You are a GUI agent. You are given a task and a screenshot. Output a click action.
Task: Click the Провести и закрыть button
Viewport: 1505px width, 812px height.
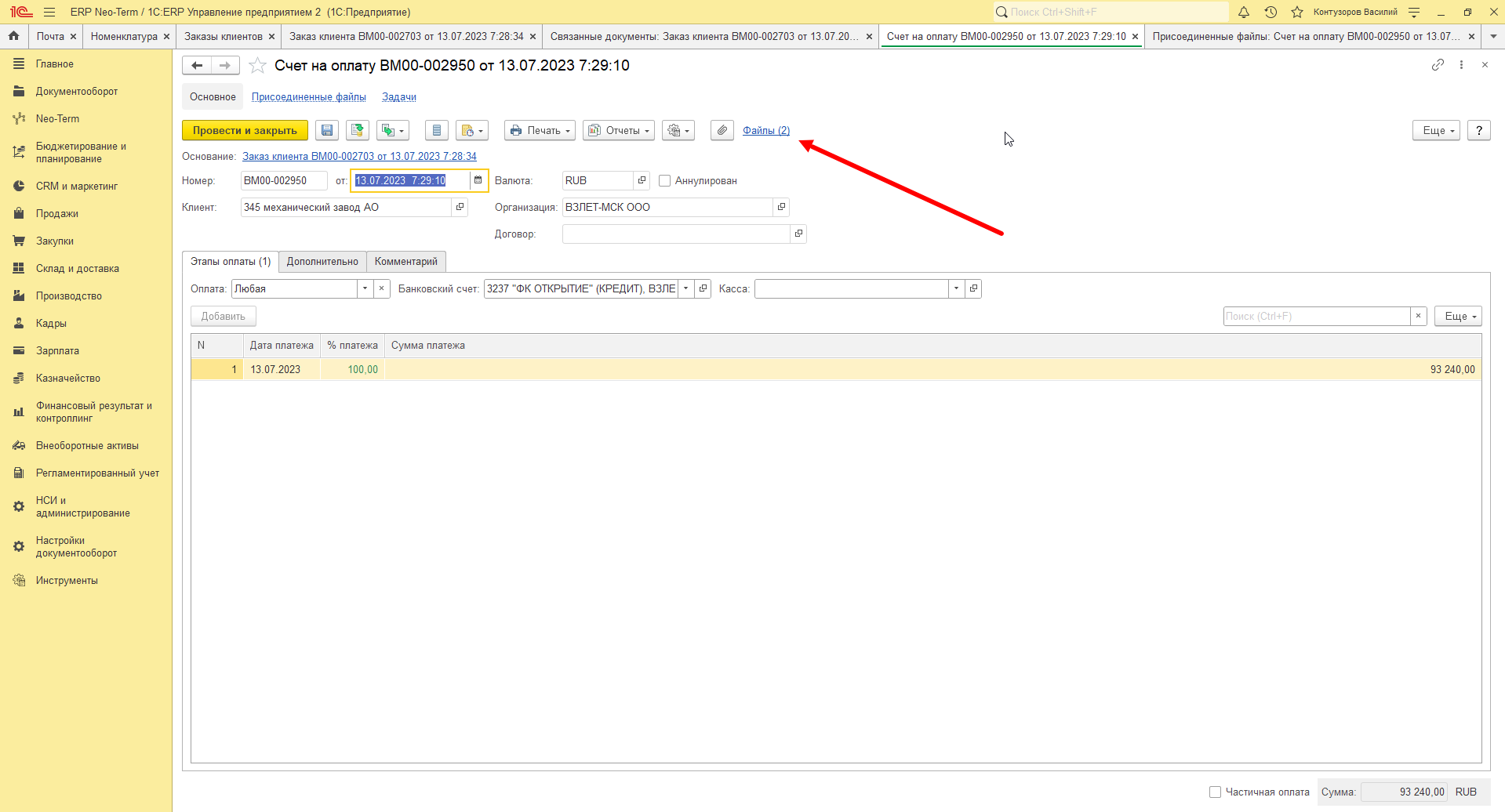pos(245,130)
